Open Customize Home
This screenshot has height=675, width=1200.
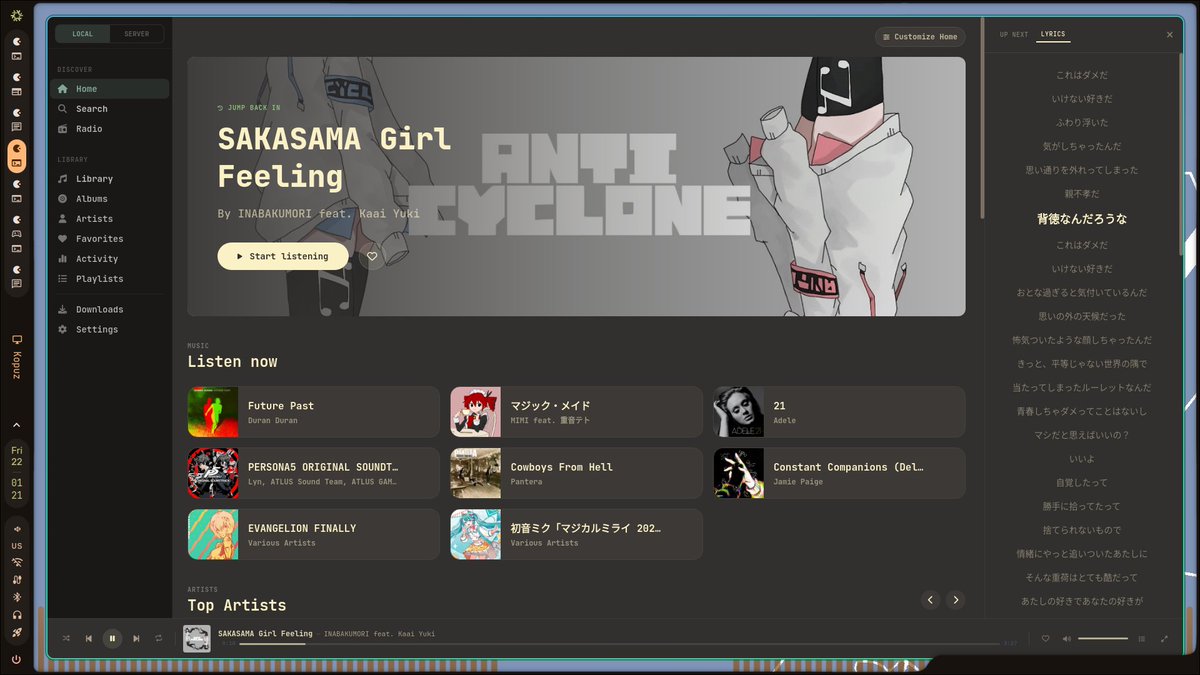[920, 37]
